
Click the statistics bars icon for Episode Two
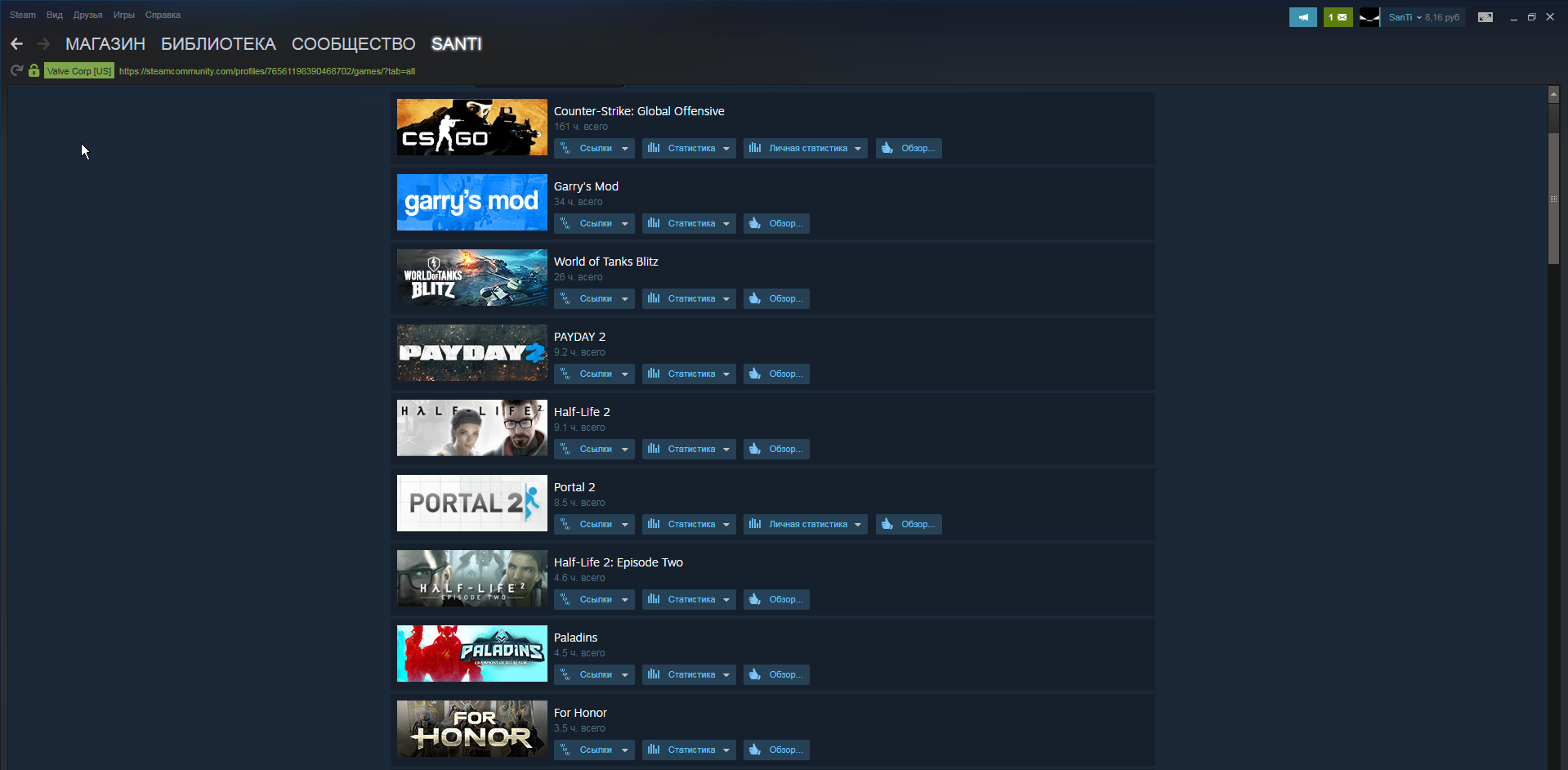click(654, 599)
